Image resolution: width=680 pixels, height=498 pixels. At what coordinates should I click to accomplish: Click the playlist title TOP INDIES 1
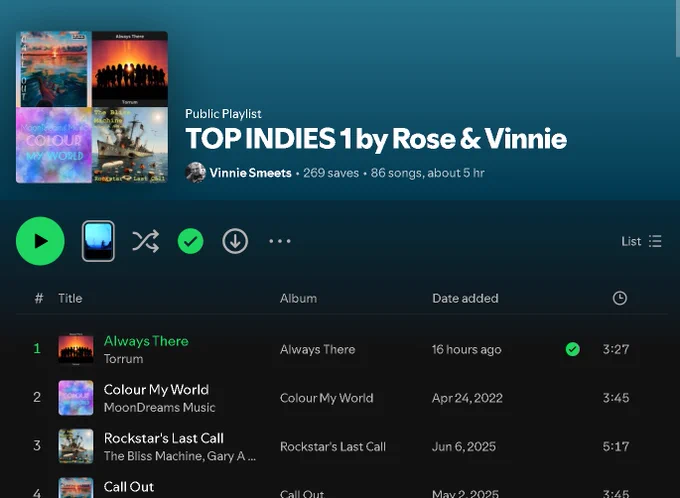(x=376, y=139)
